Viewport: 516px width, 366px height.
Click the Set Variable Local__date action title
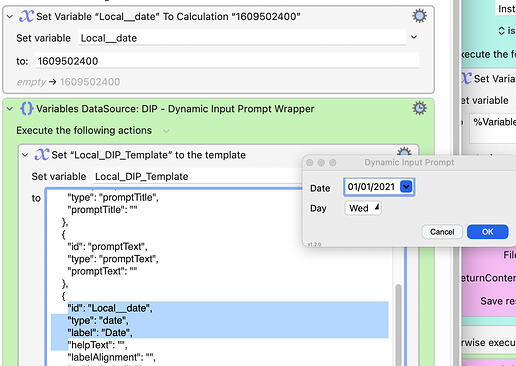tap(168, 16)
